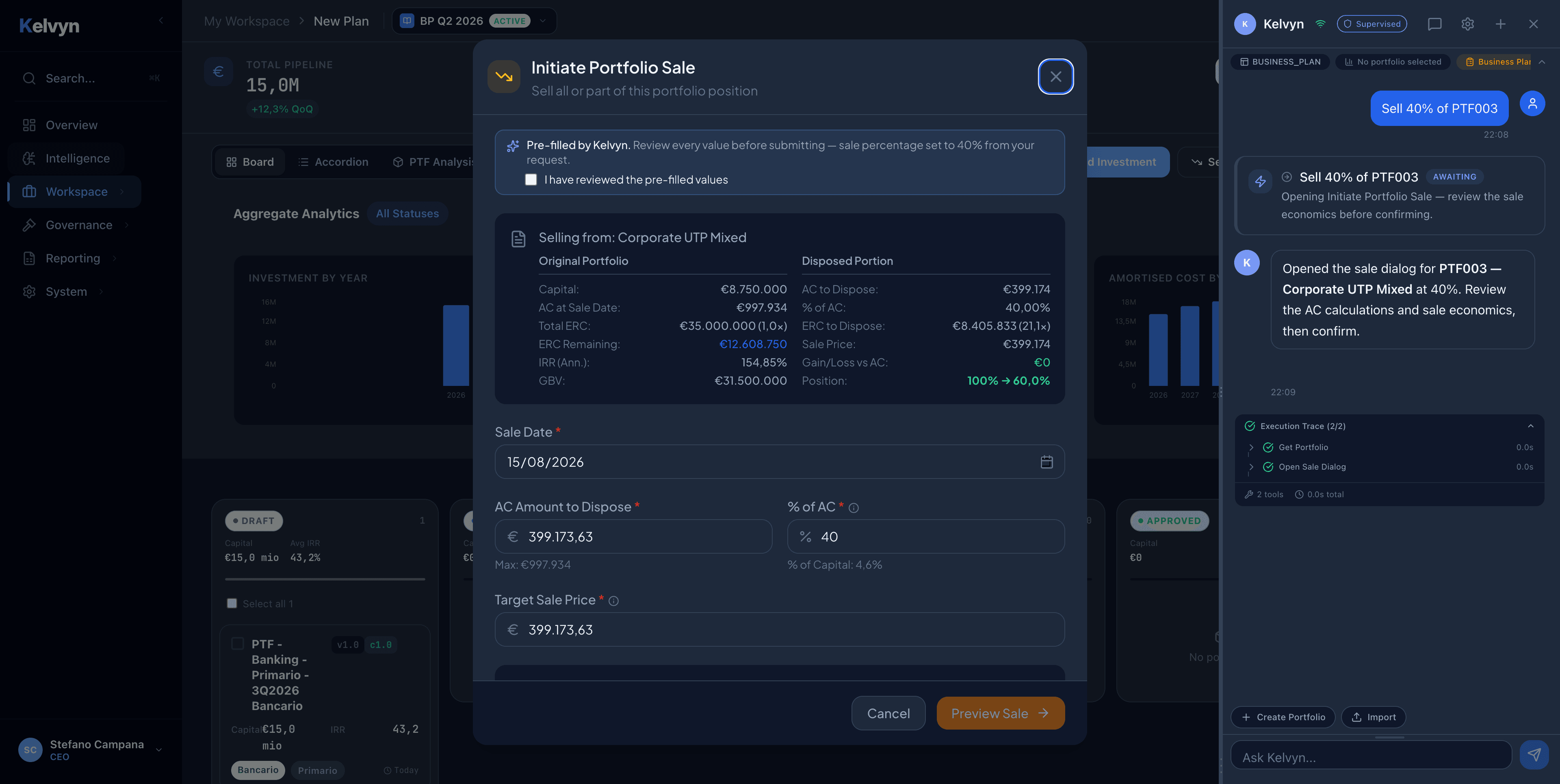Open the Search box in sidebar
The image size is (1560, 784).
(x=91, y=78)
